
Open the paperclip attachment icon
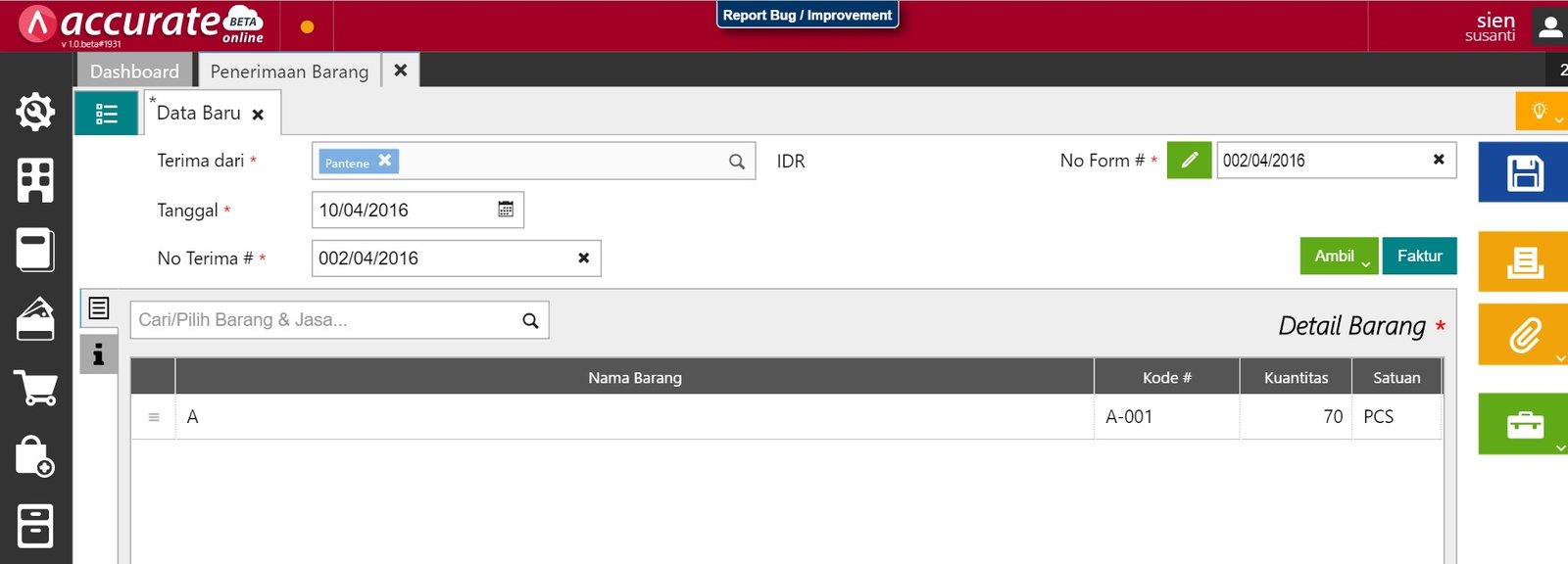[1524, 335]
